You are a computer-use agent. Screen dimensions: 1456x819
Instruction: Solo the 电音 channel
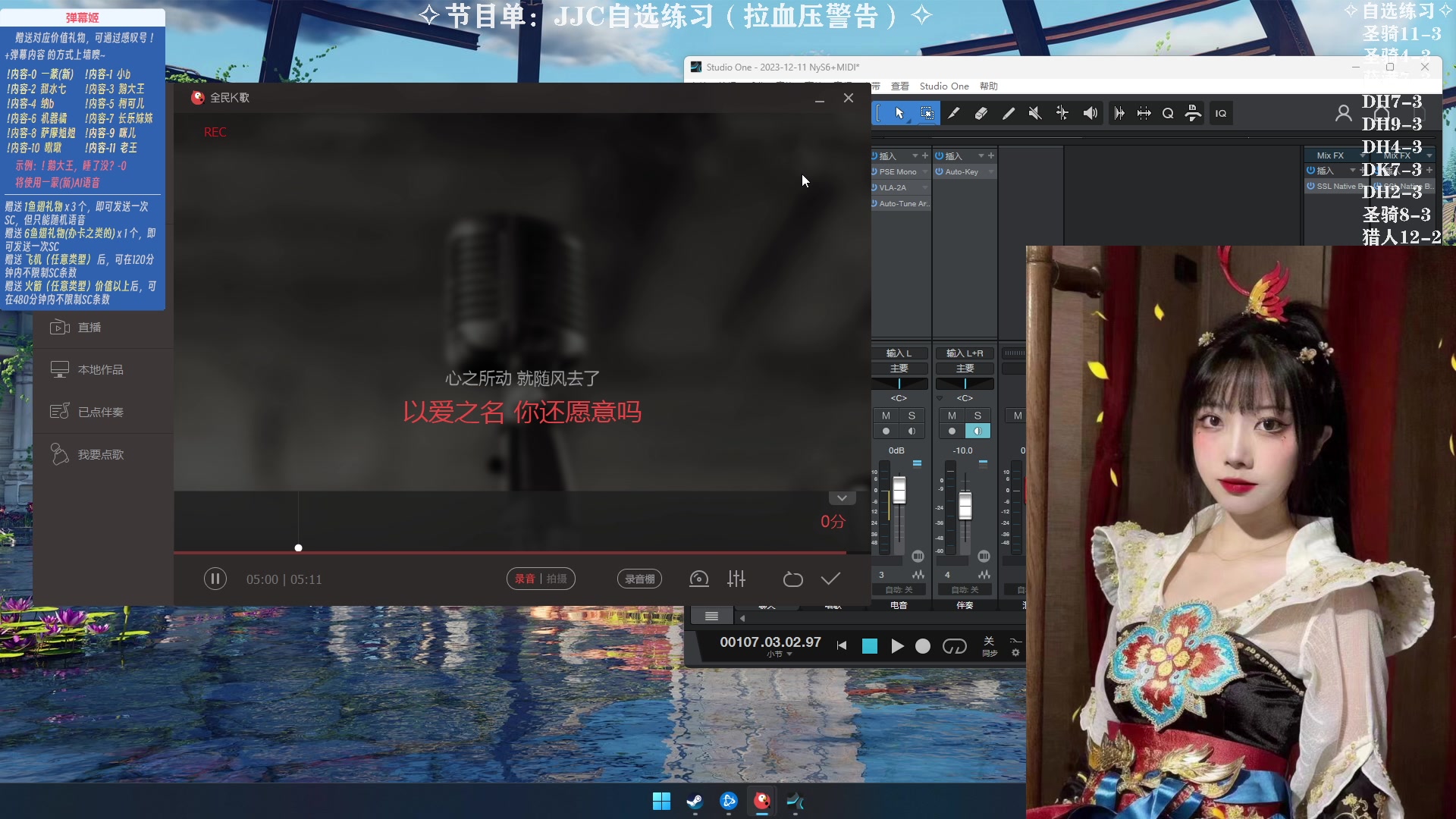click(x=912, y=416)
